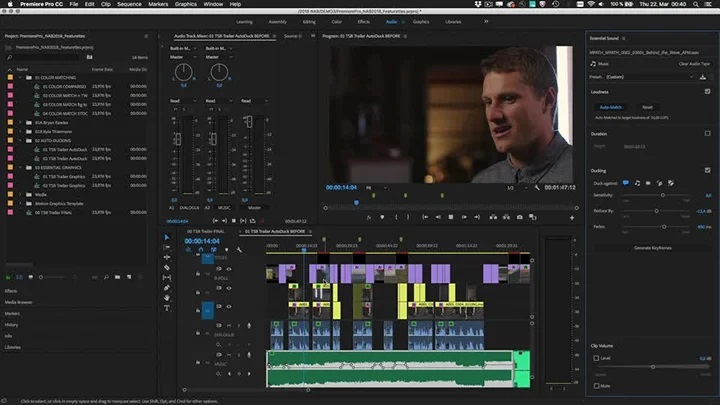The image size is (720, 405).
Task: Click the music note duck-against icon
Action: click(x=637, y=183)
